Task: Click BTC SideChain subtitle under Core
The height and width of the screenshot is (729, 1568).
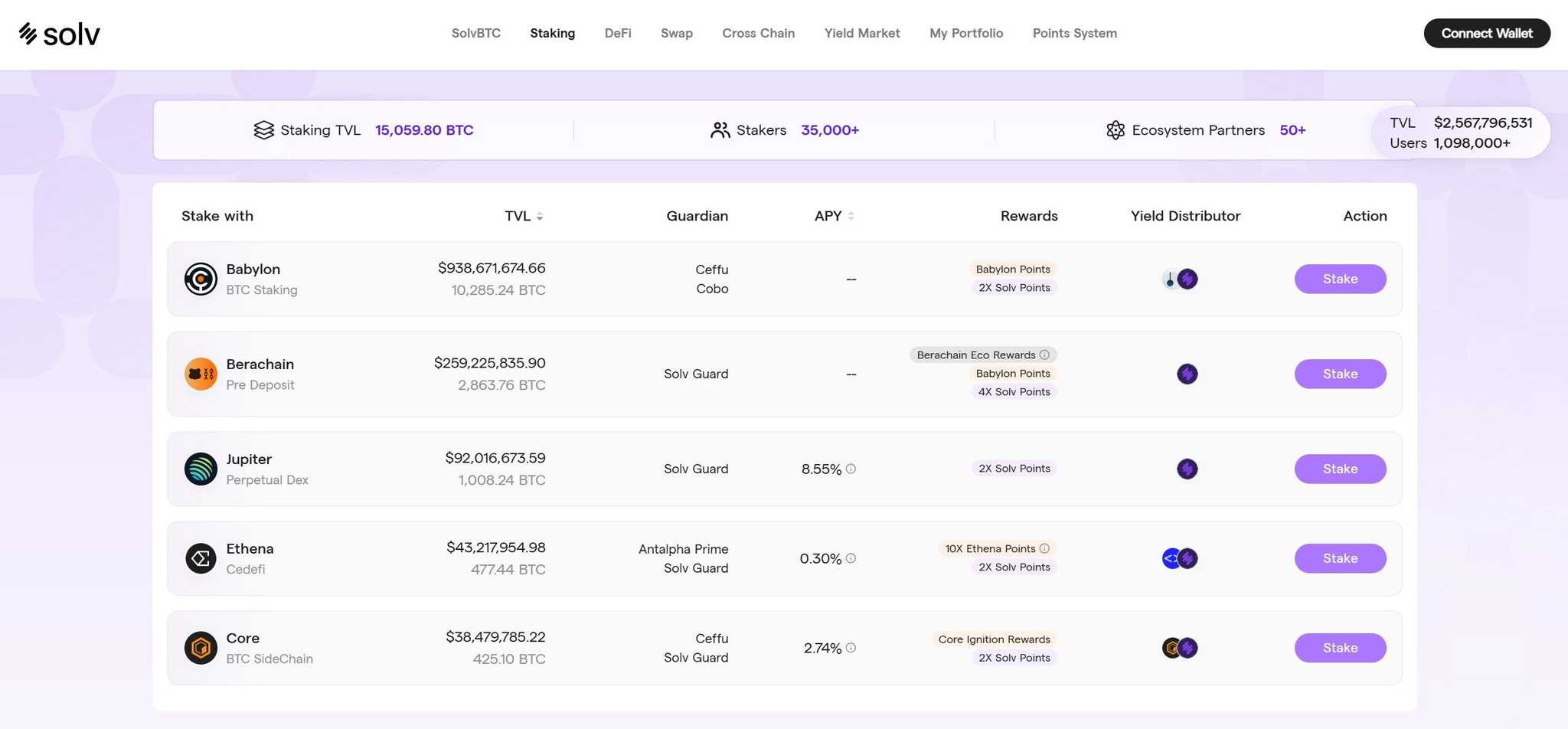Action: pos(269,659)
